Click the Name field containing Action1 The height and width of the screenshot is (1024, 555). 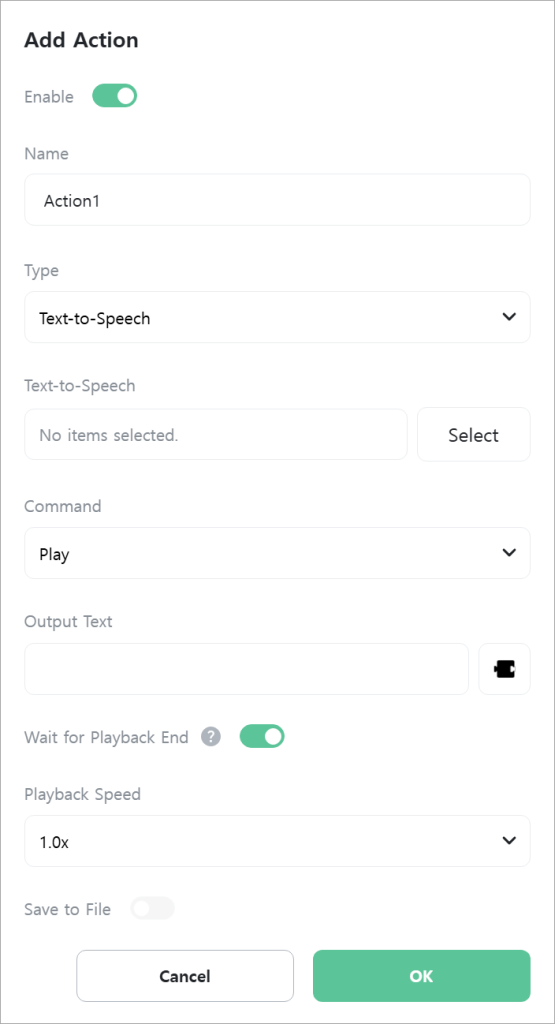tap(277, 200)
